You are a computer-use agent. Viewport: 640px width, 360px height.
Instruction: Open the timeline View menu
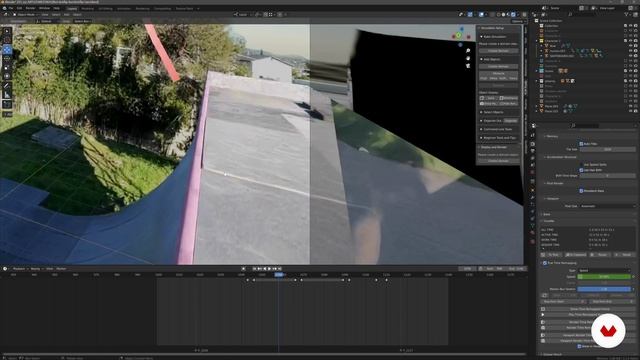click(x=49, y=269)
